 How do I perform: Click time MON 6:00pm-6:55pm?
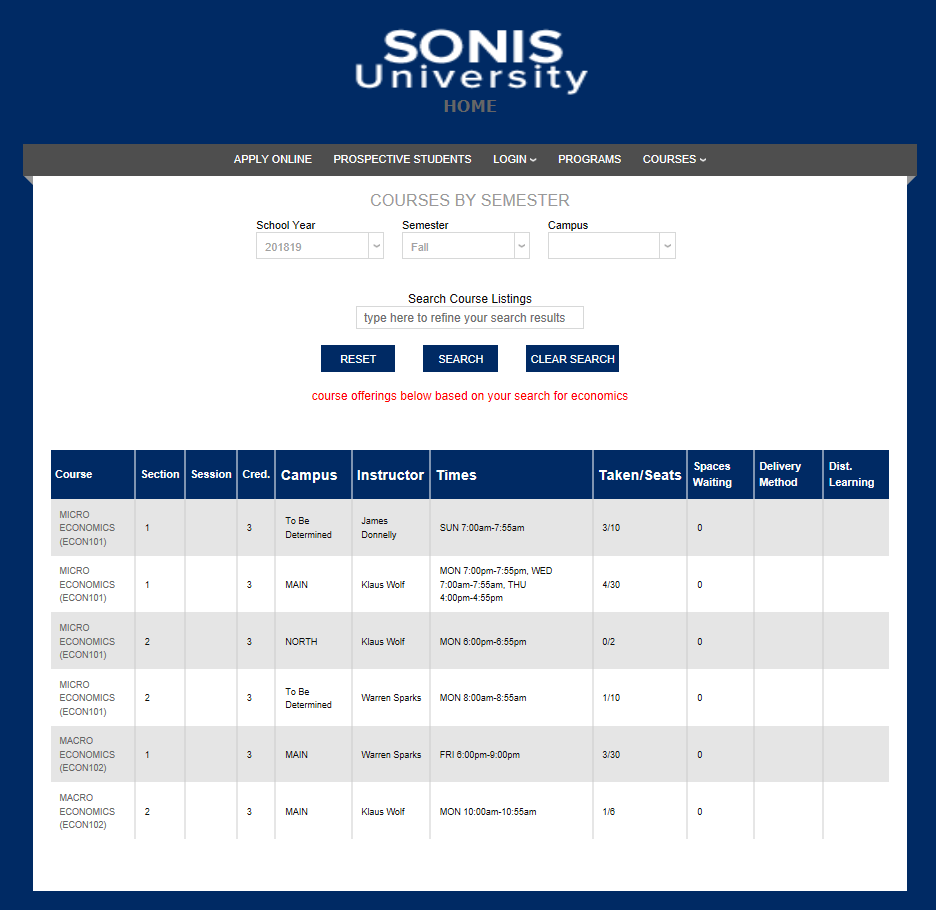coord(483,642)
